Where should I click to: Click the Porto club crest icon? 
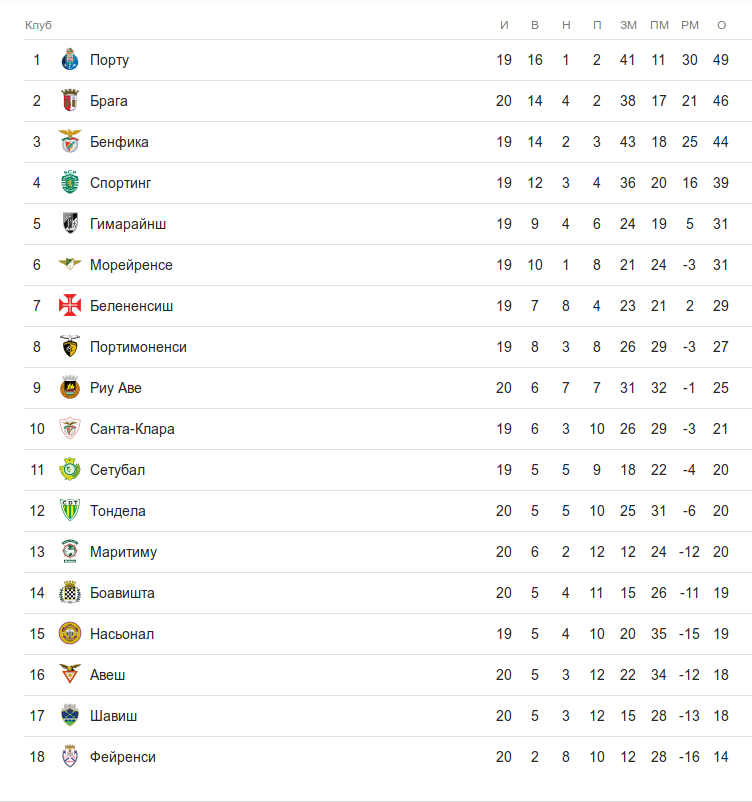(x=70, y=60)
